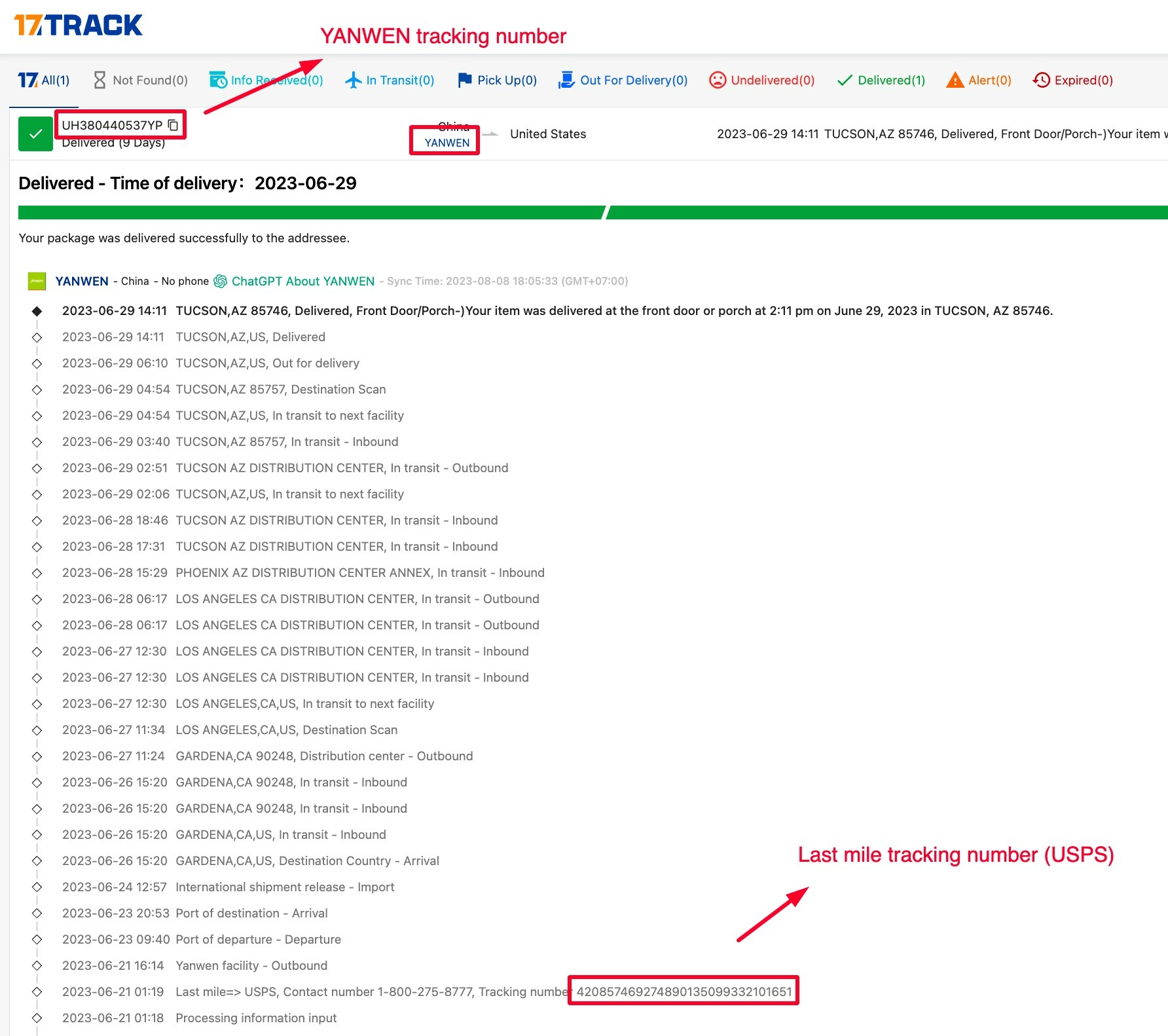Click the YANWEN carrier logo icon
The image size is (1168, 1036).
click(x=37, y=281)
